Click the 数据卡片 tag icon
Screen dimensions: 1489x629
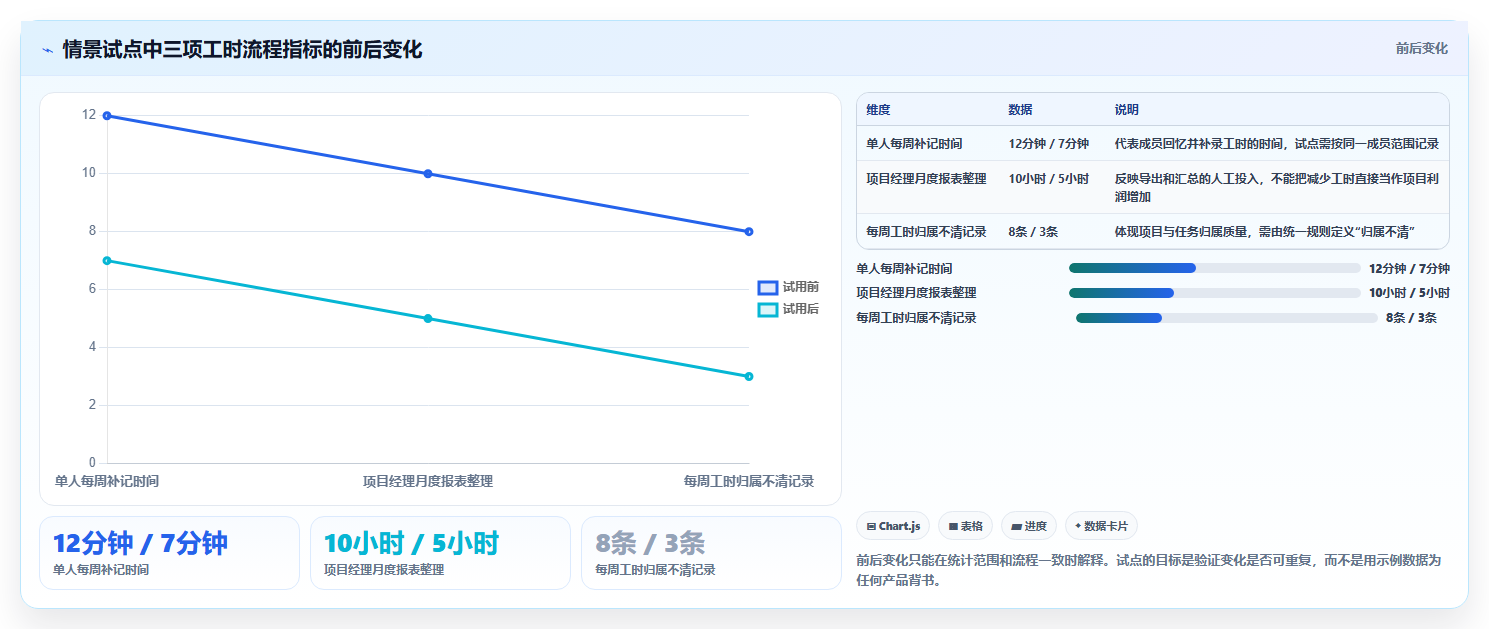point(1078,526)
